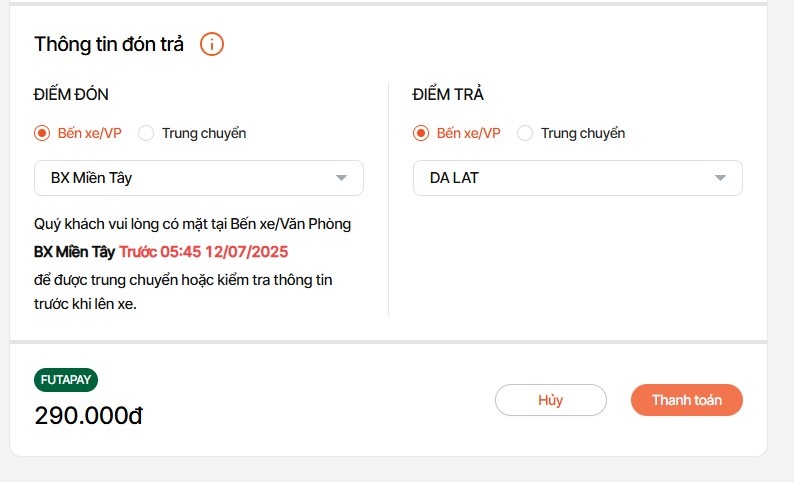Click the red Trước 05:45 12/07/2025 text

click(204, 252)
